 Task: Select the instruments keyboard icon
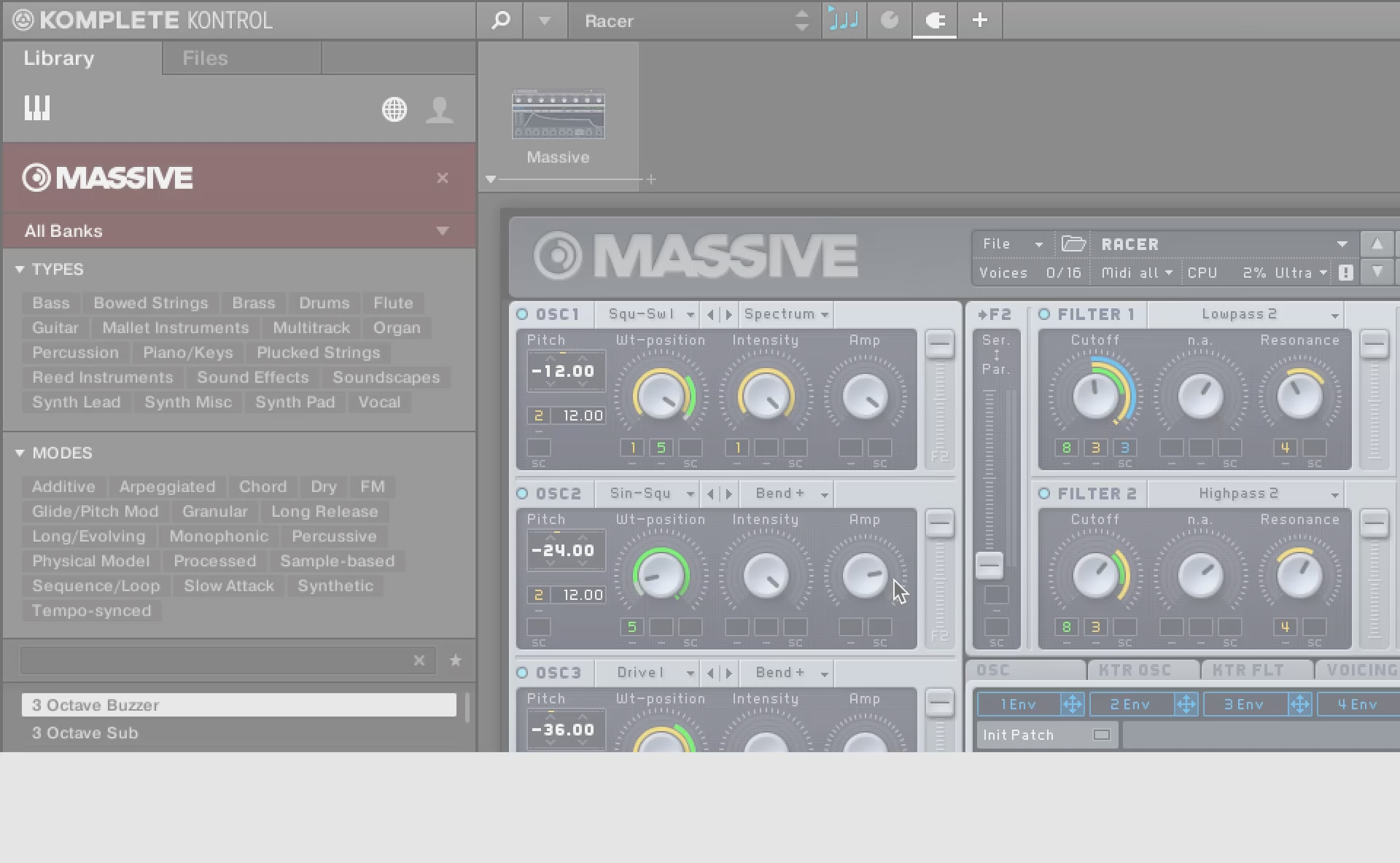point(37,109)
